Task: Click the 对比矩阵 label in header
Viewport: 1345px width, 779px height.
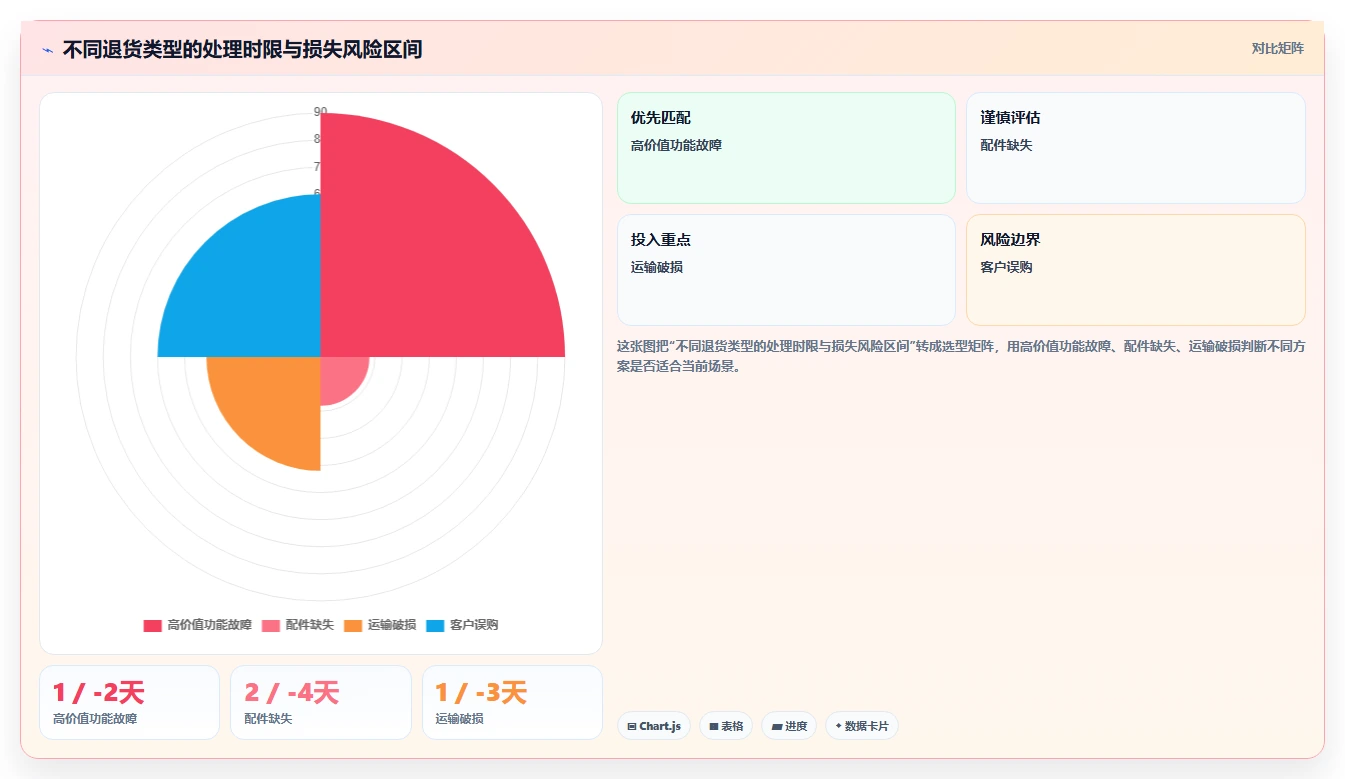Action: point(1277,48)
